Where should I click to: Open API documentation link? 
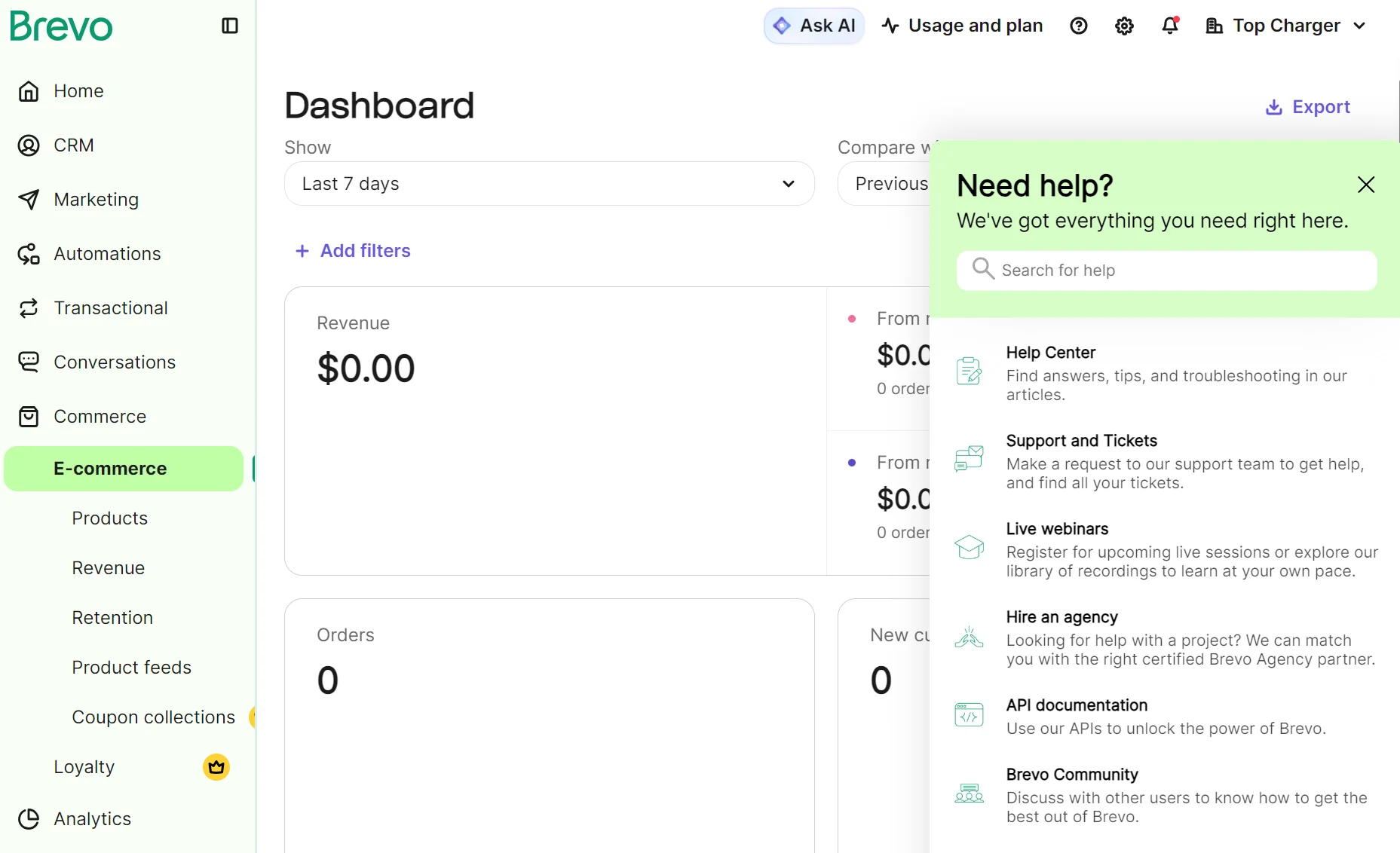pos(1077,705)
